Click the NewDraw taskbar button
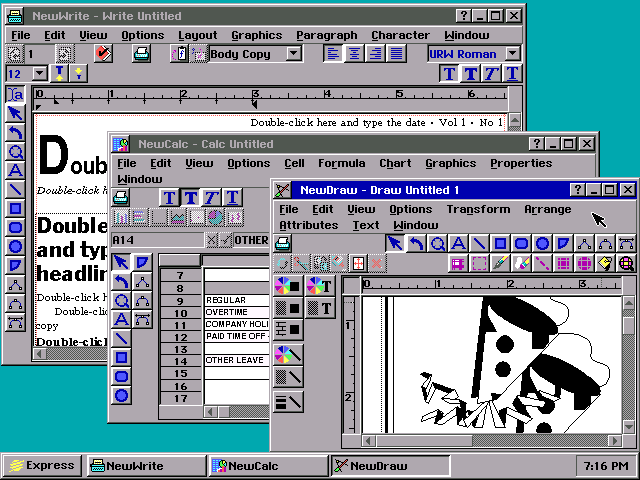Screen dimensions: 640x480 click(390, 465)
